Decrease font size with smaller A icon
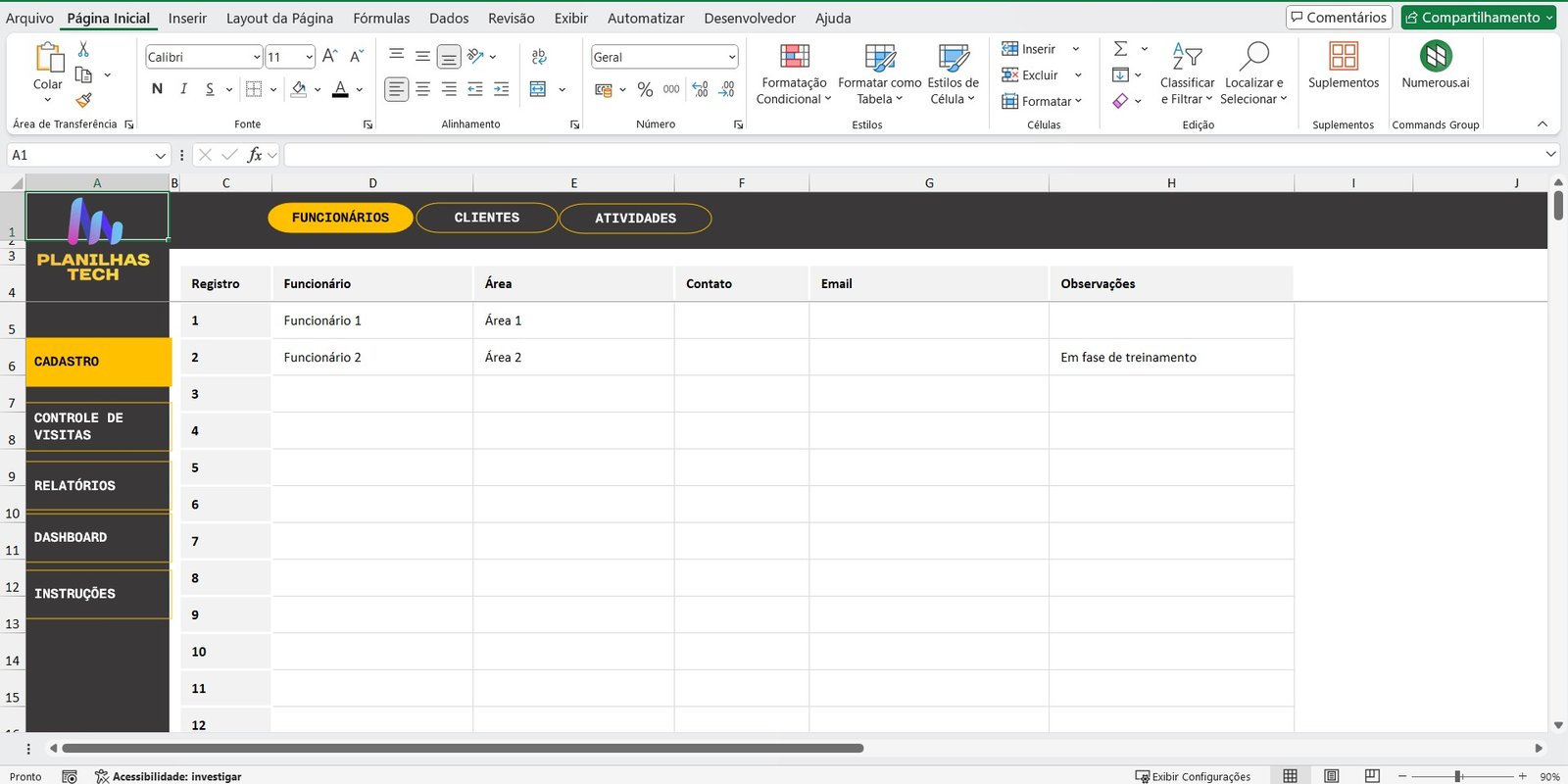Viewport: 1568px width, 784px height. (x=357, y=57)
